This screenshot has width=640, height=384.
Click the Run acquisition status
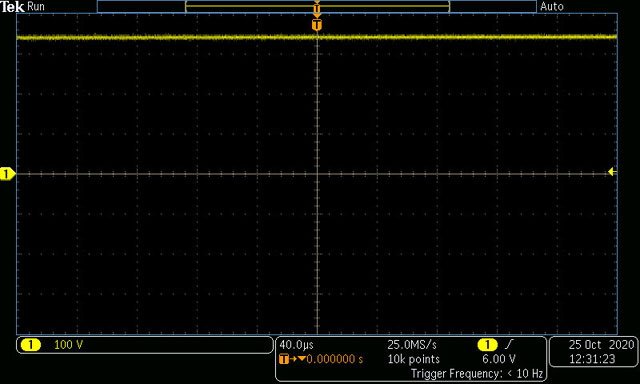36,6
